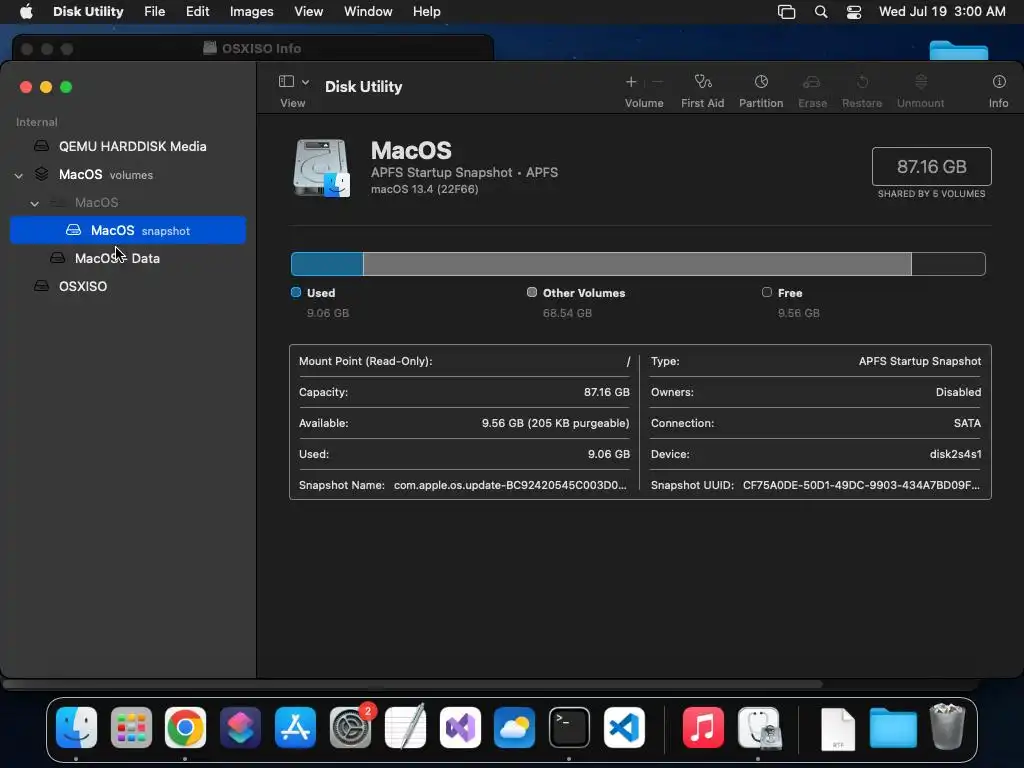Image resolution: width=1024 pixels, height=768 pixels.
Task: Click the minus remove-volume icon
Action: [x=658, y=82]
